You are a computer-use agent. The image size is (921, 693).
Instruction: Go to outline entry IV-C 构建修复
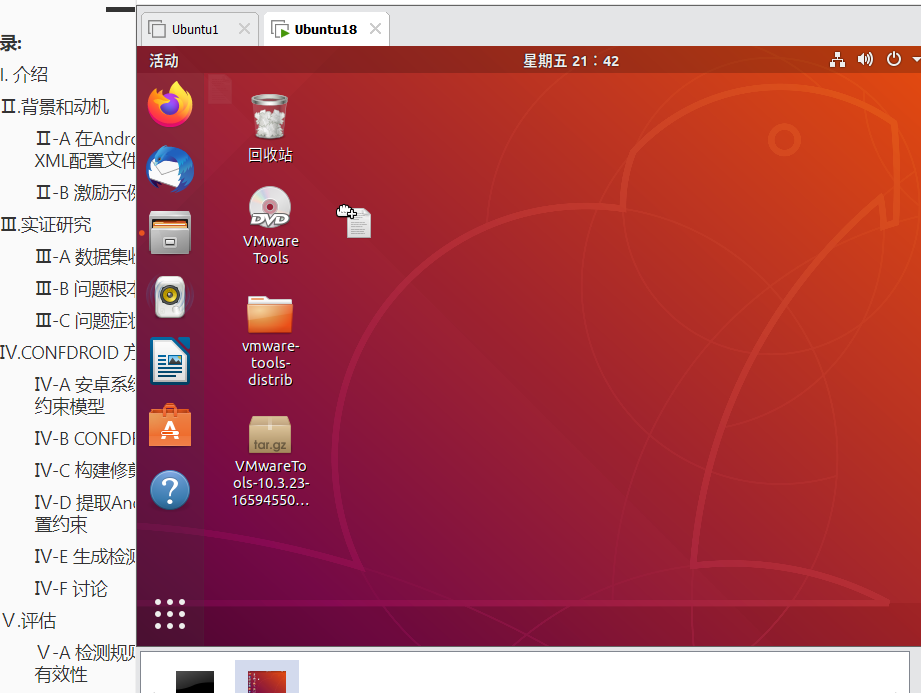click(85, 470)
